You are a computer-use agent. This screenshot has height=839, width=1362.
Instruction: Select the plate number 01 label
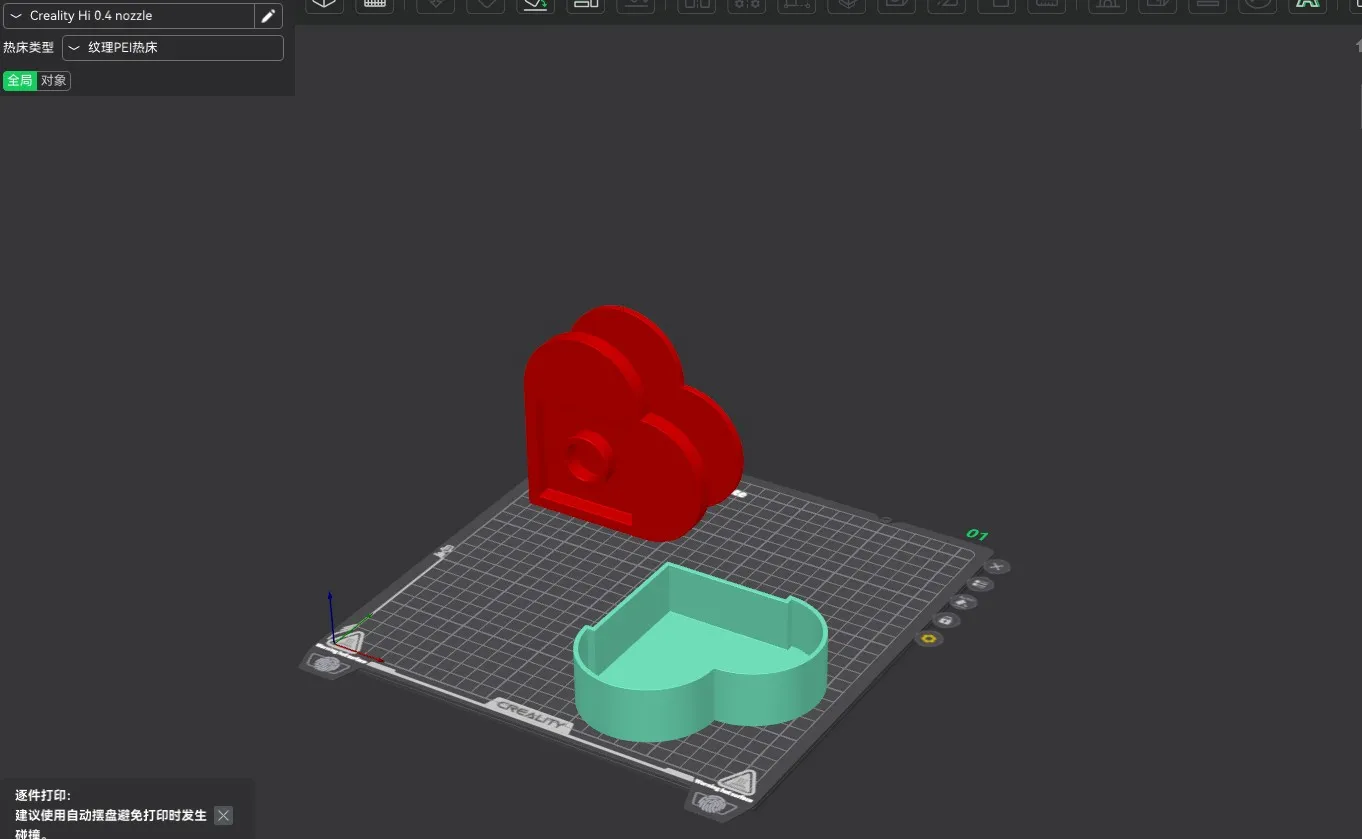[977, 535]
